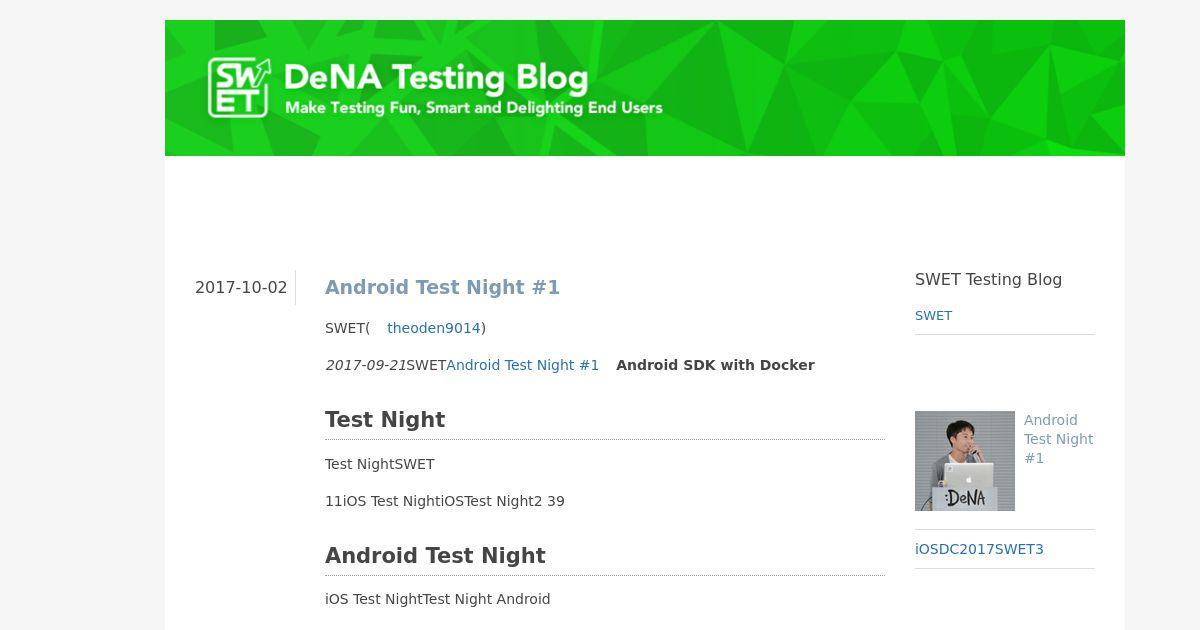The width and height of the screenshot is (1200, 630).
Task: Click the 2017-10-02 post date
Action: pyautogui.click(x=241, y=287)
